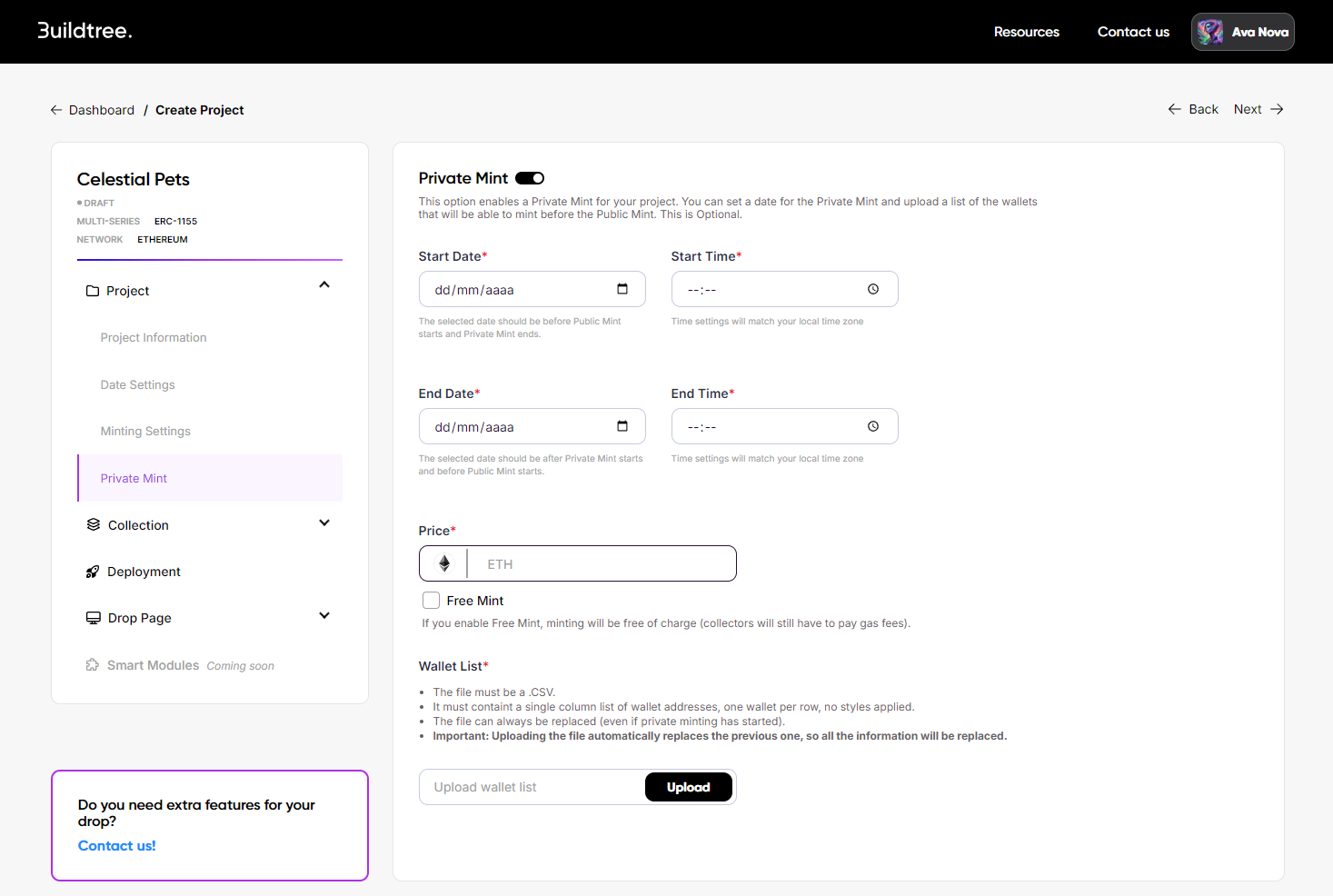Viewport: 1333px width, 896px height.
Task: Click the Next navigation button
Action: [x=1258, y=109]
